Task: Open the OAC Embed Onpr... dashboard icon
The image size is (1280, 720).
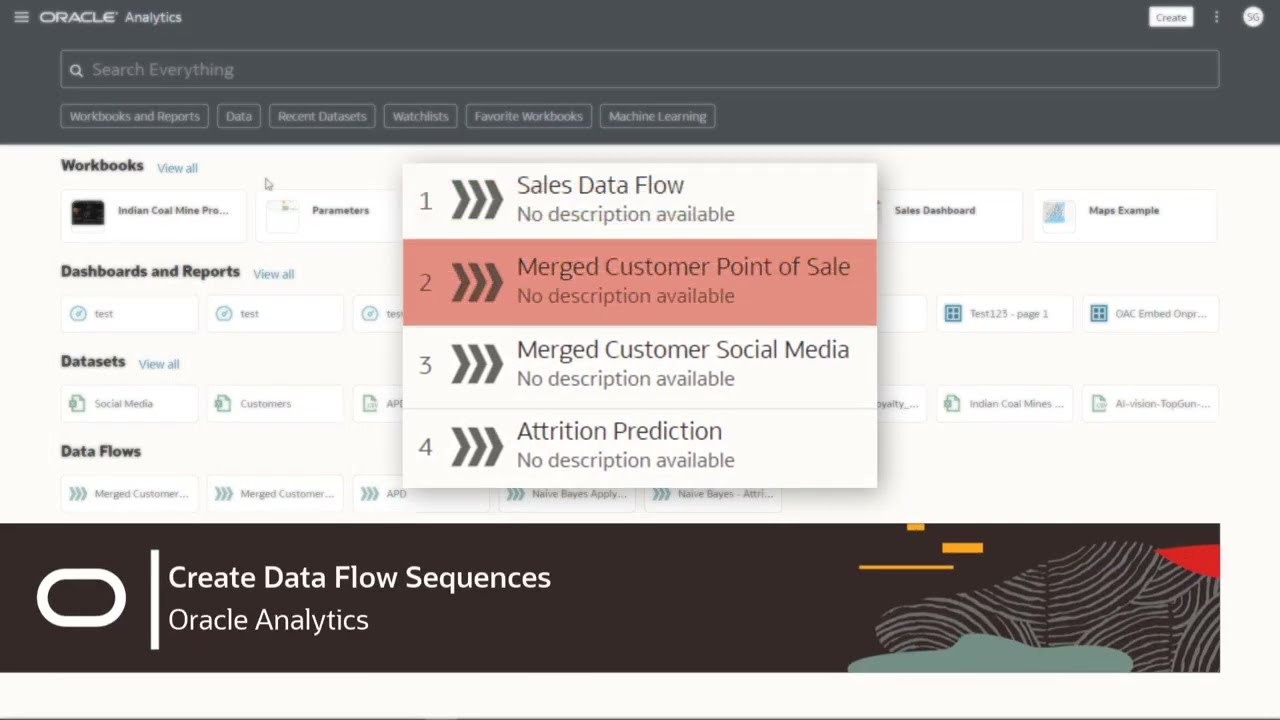Action: tap(1099, 314)
